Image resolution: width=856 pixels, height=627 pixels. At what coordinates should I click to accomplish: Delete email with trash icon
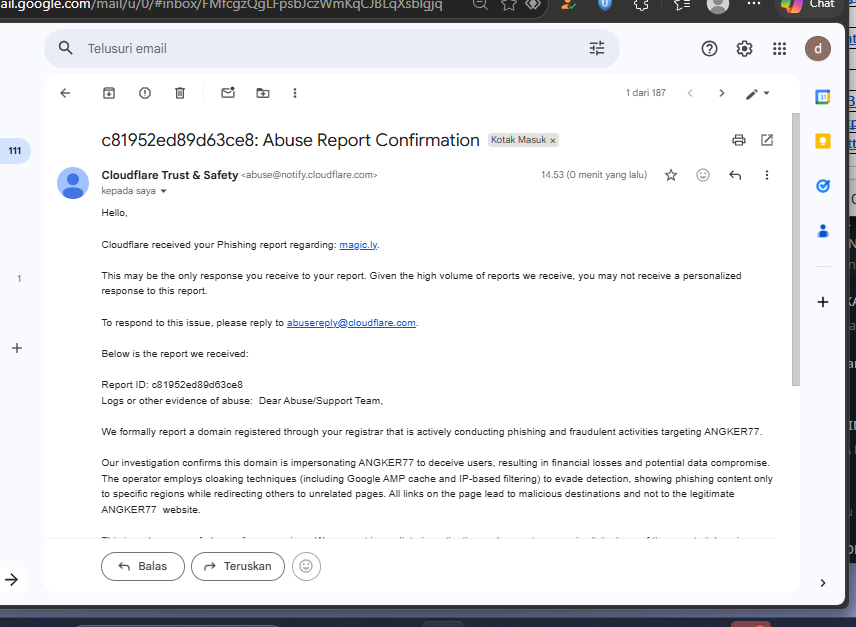180,93
